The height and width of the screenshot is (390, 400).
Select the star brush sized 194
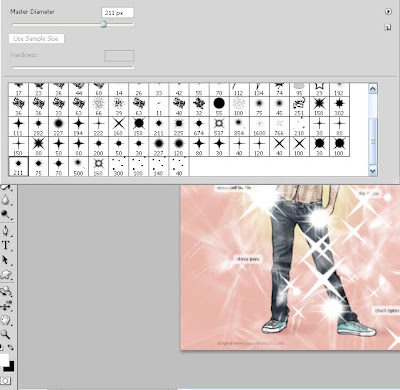[x=79, y=126]
